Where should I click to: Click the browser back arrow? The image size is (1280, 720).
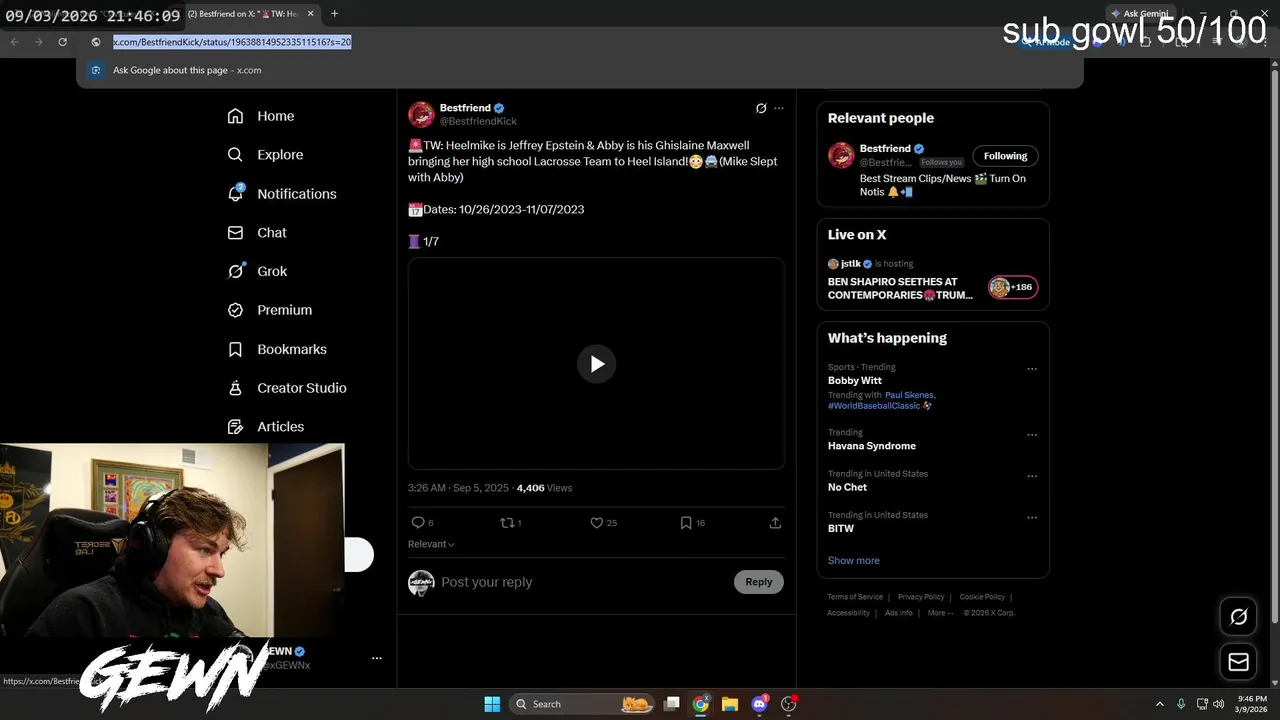coord(14,42)
